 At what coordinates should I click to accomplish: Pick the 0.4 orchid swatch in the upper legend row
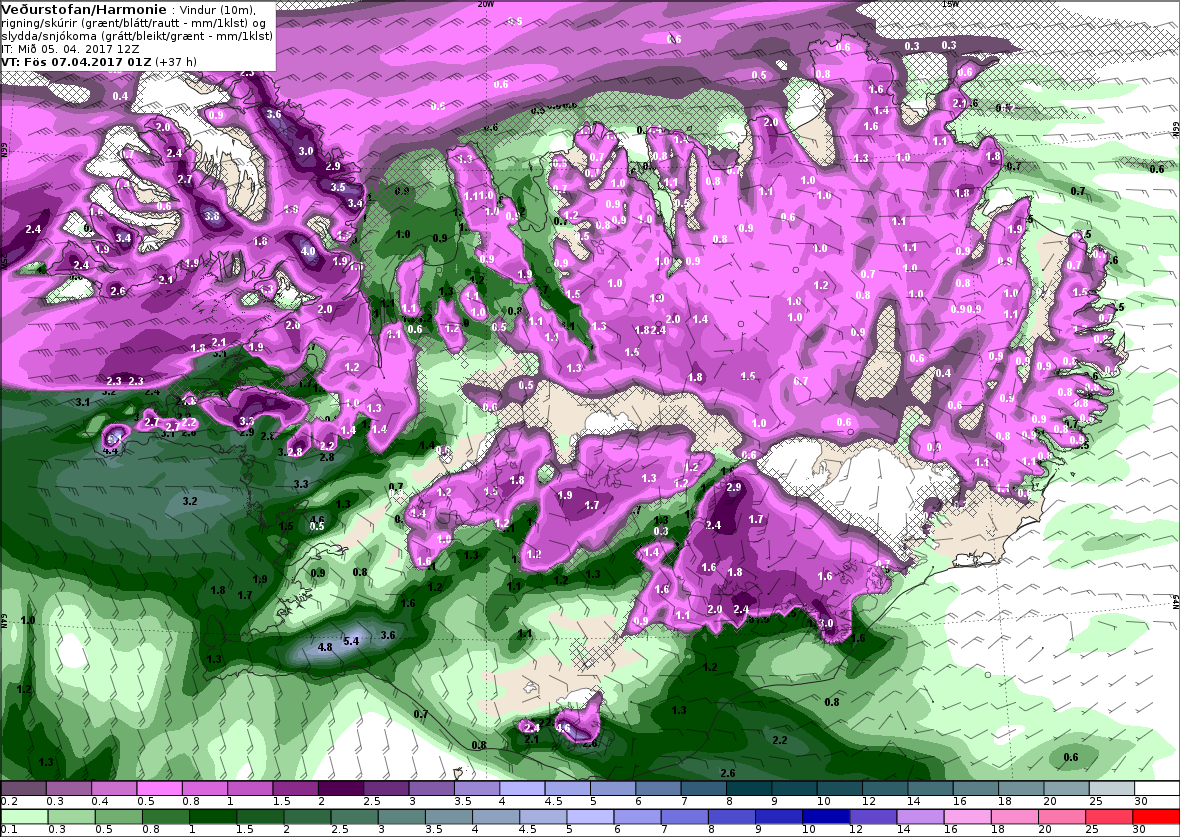coord(114,787)
